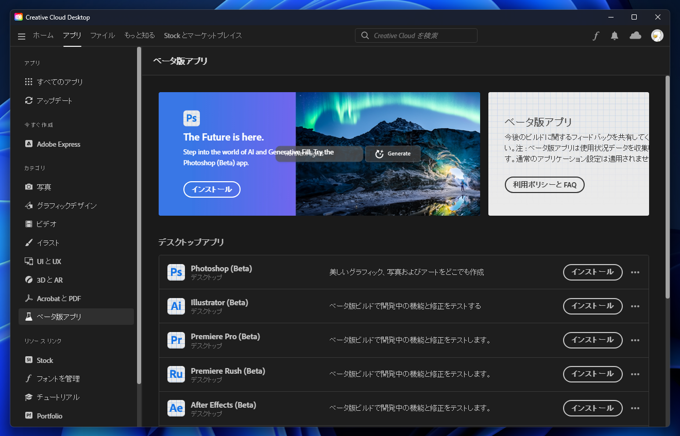Click the Illustrator (Beta) app icon
Viewport: 680px width, 436px height.
(176, 306)
